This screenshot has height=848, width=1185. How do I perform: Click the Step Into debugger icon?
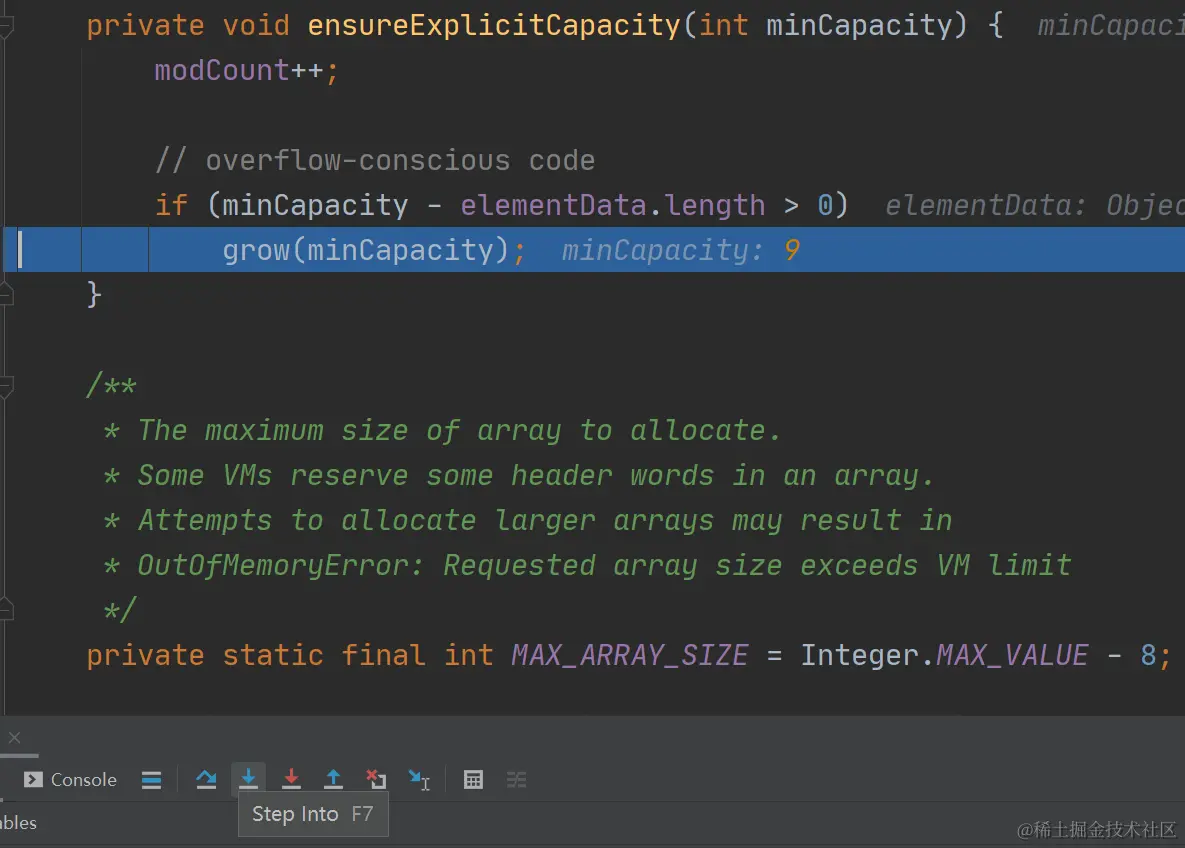(x=248, y=778)
